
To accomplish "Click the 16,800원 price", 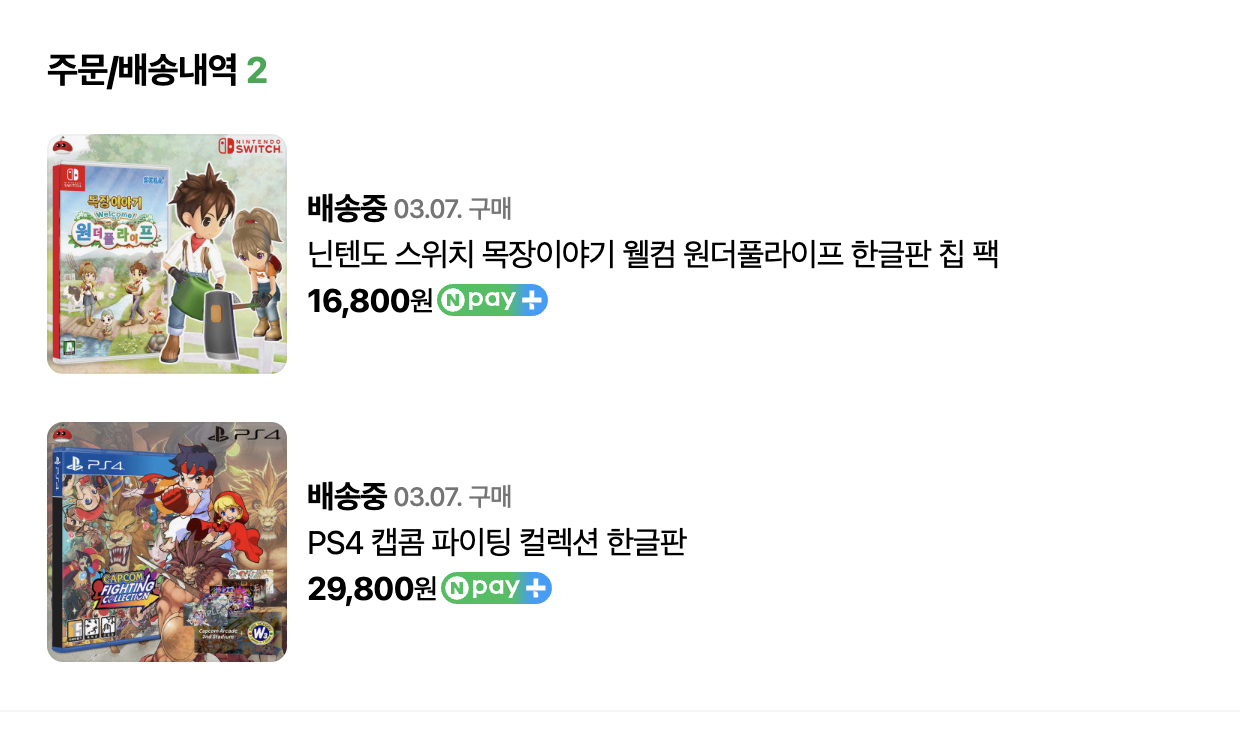I will pos(370,300).
